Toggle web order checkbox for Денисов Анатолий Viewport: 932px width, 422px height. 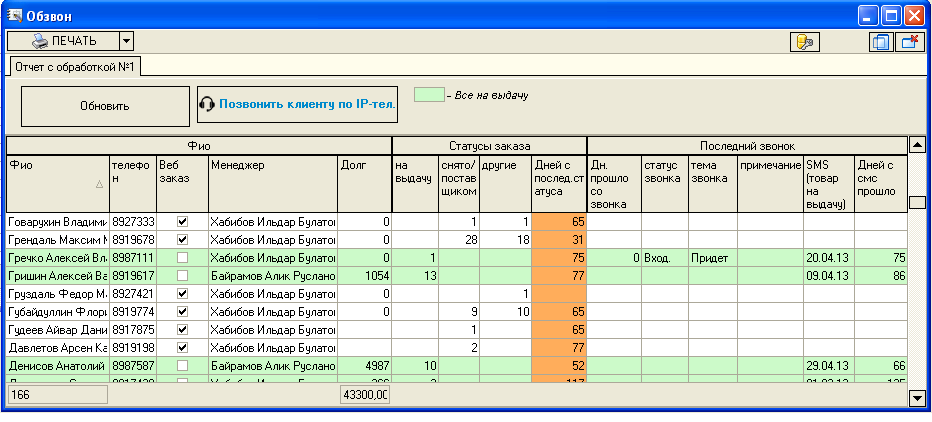click(x=181, y=366)
